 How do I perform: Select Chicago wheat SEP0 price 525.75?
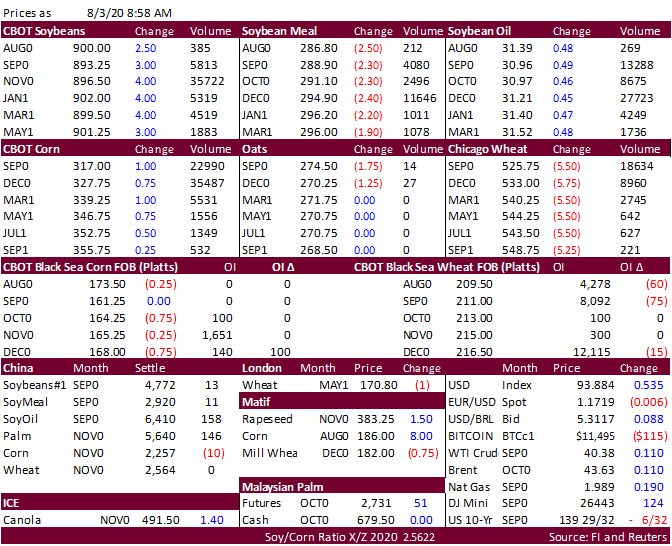tap(521, 166)
